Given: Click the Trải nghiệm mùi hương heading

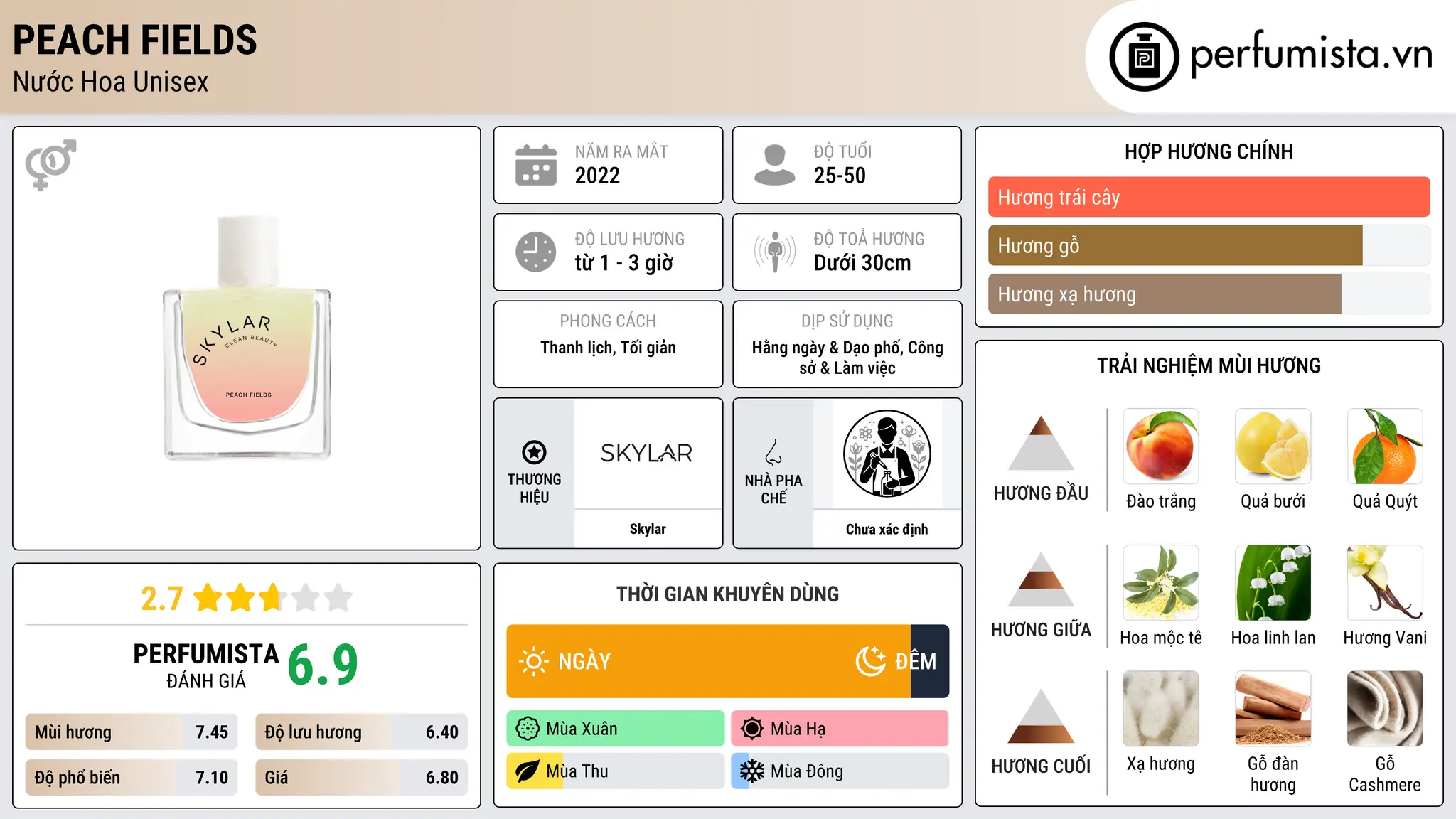Looking at the screenshot, I should pos(1209,366).
